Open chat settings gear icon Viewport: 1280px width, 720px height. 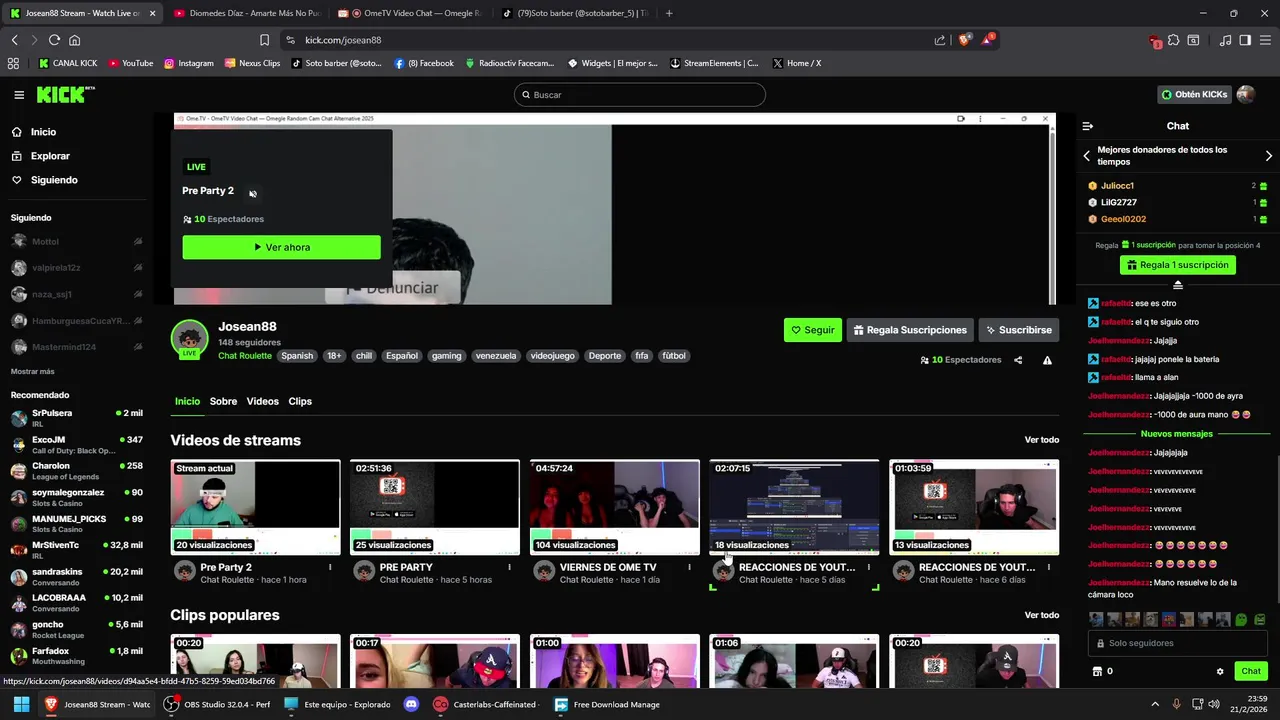1220,671
